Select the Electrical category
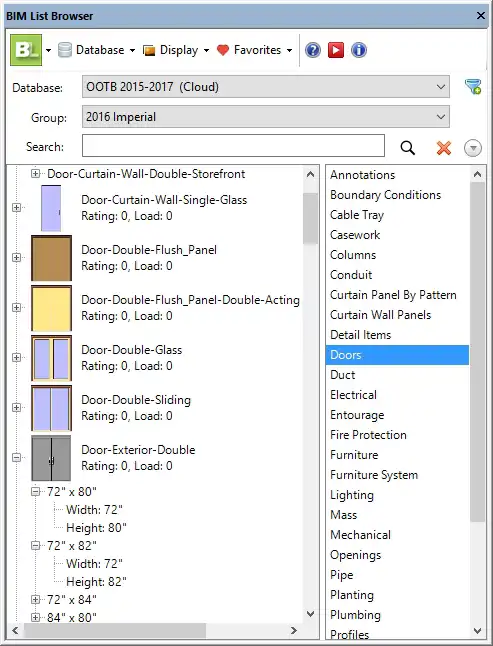The height and width of the screenshot is (646, 493). 397,395
